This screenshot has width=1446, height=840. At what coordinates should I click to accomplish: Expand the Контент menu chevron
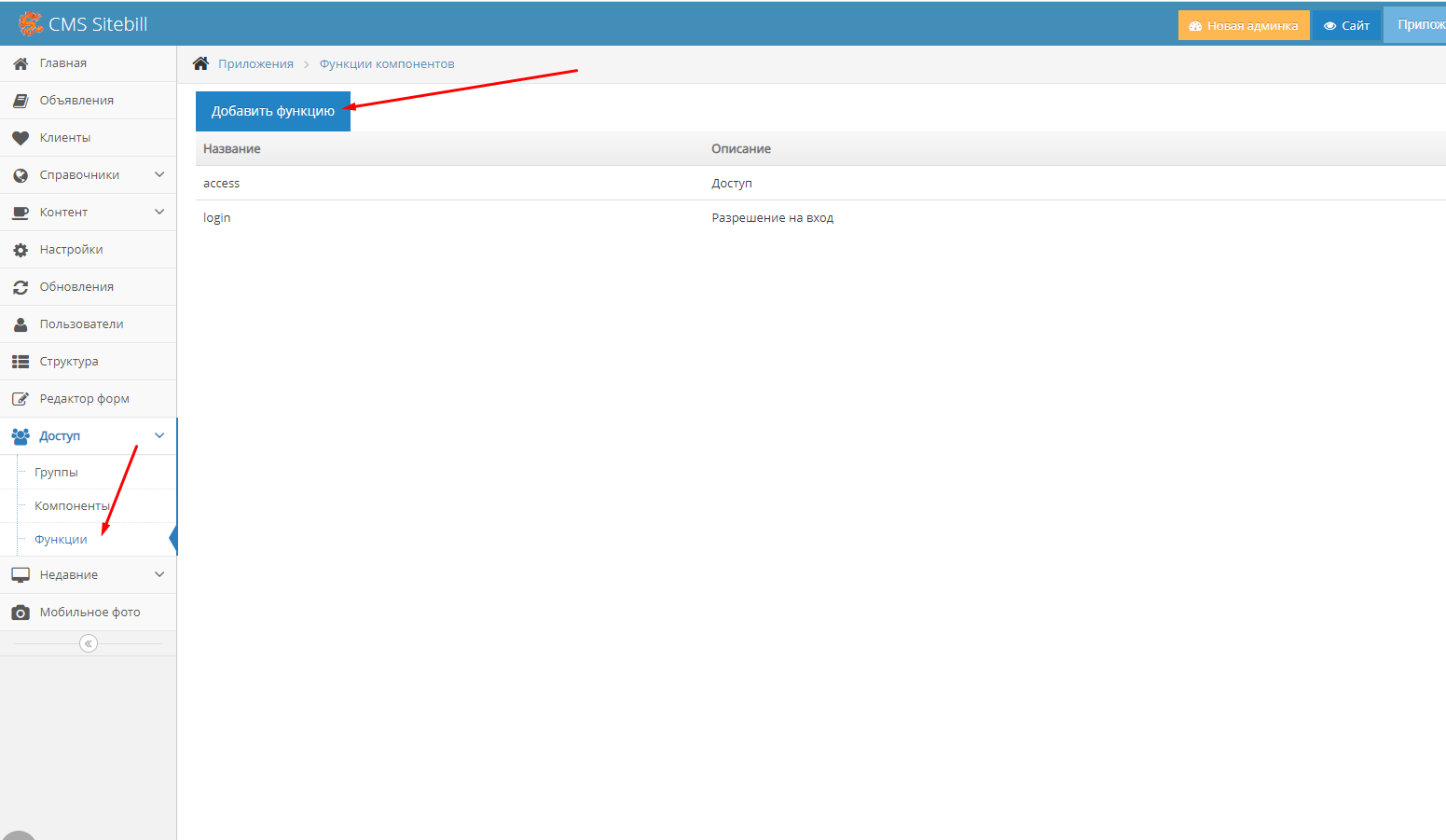[x=159, y=212]
